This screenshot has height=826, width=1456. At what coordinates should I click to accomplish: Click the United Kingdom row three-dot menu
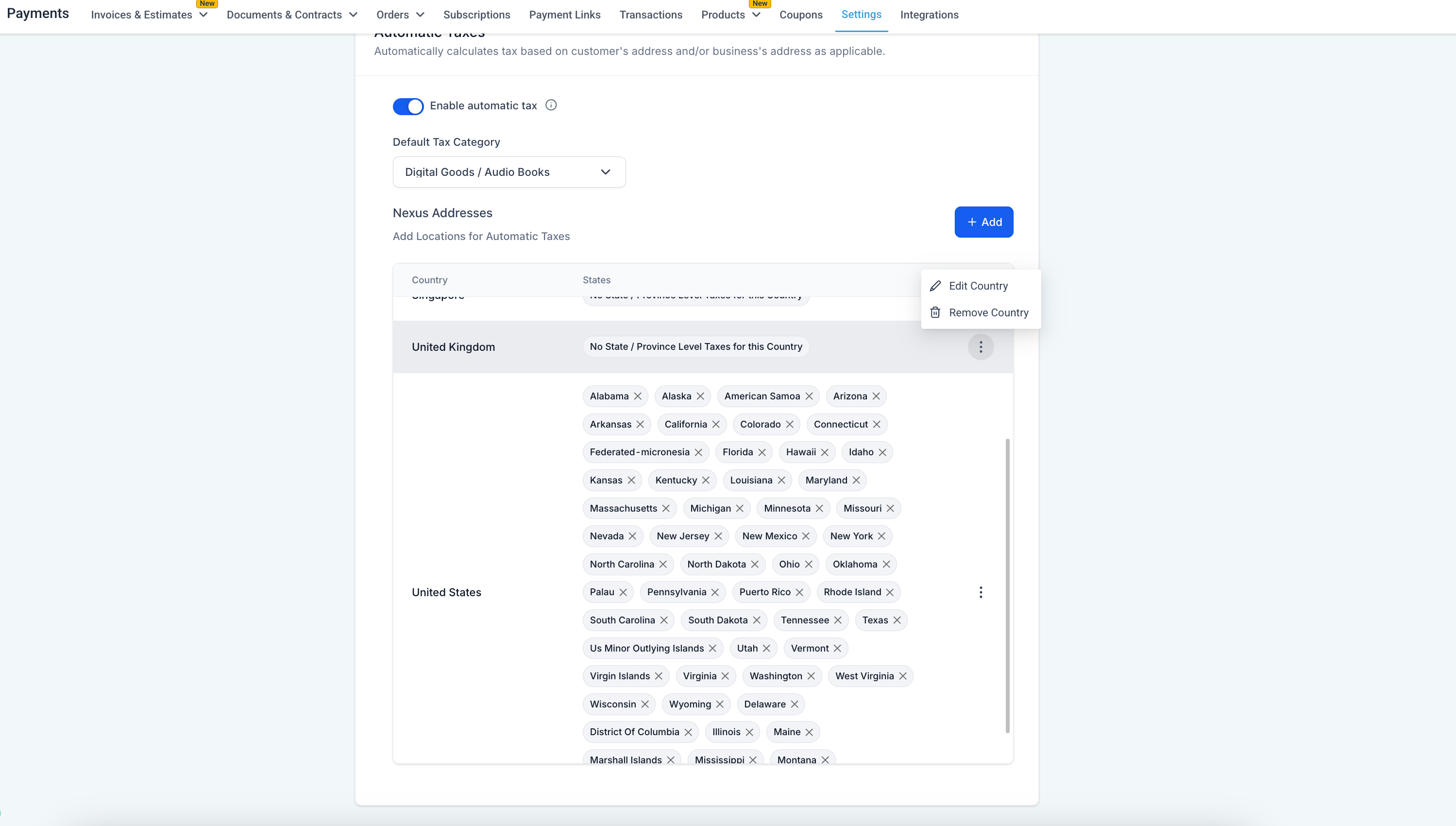981,346
